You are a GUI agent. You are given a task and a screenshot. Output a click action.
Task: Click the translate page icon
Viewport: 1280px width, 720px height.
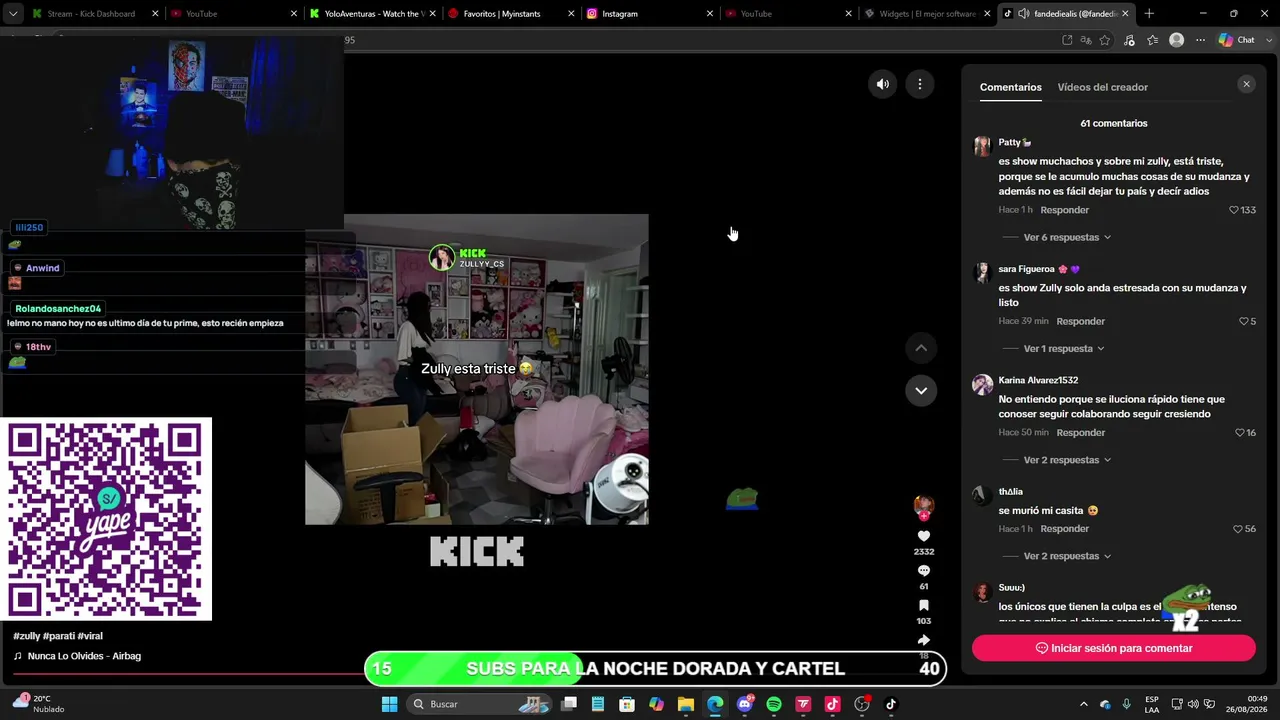point(1086,40)
